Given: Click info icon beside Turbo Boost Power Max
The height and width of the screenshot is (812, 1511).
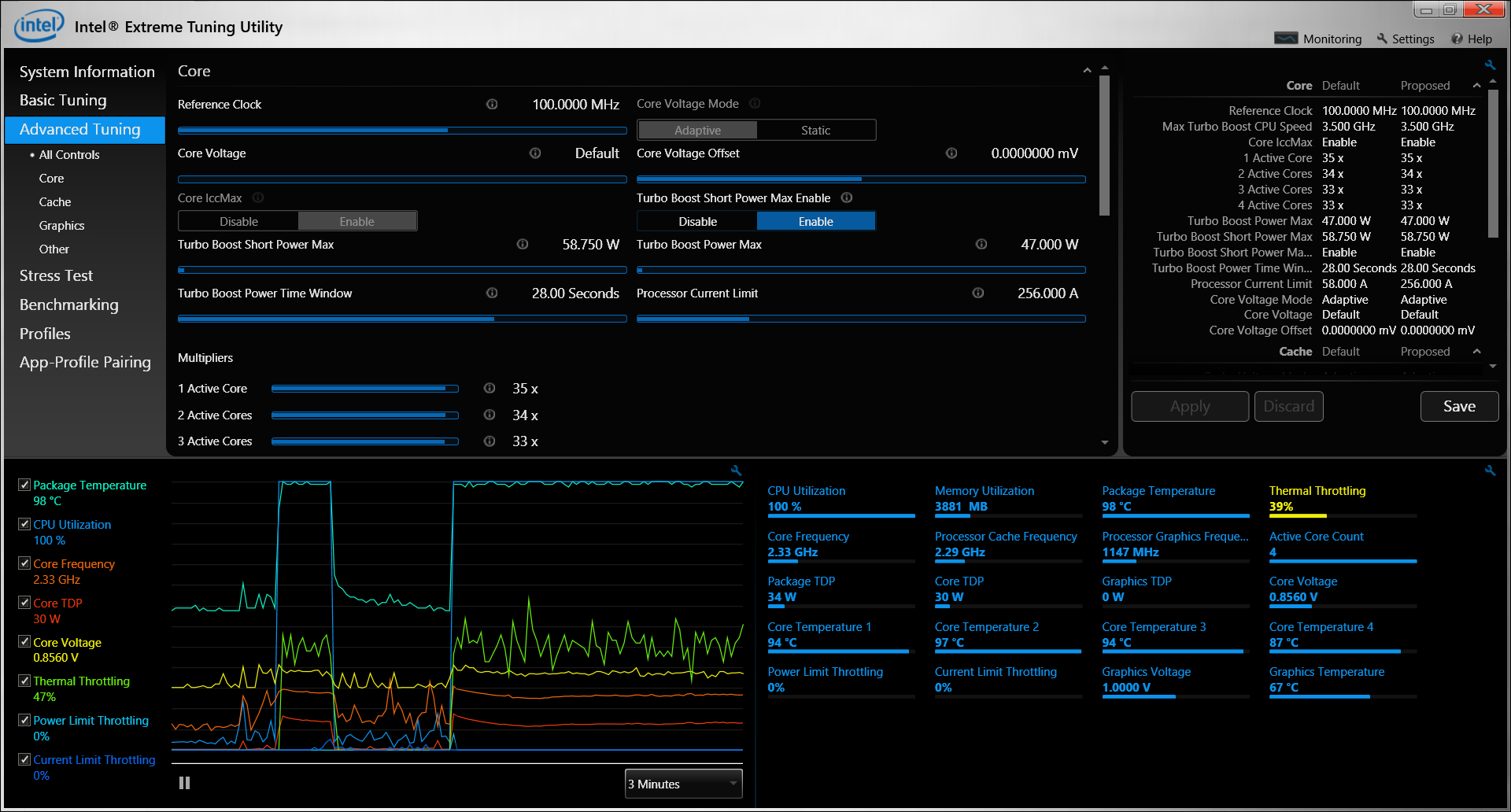Looking at the screenshot, I should click(x=981, y=245).
